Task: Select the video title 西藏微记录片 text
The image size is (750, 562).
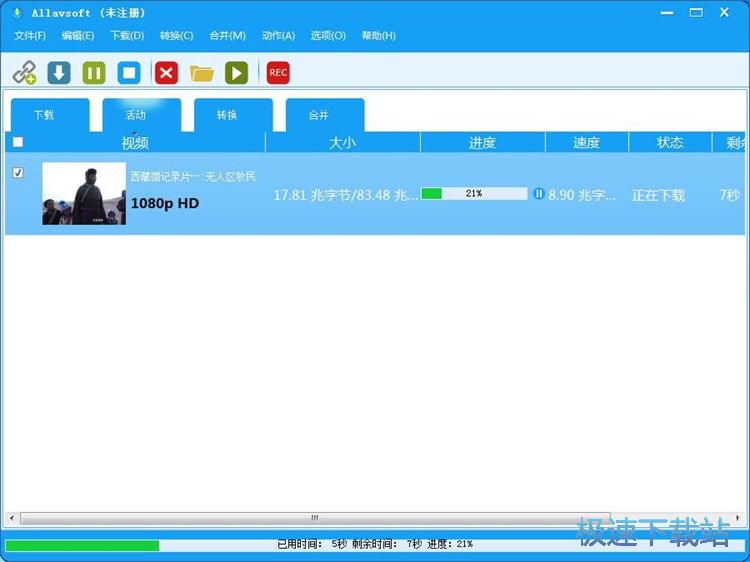Action: point(193,177)
